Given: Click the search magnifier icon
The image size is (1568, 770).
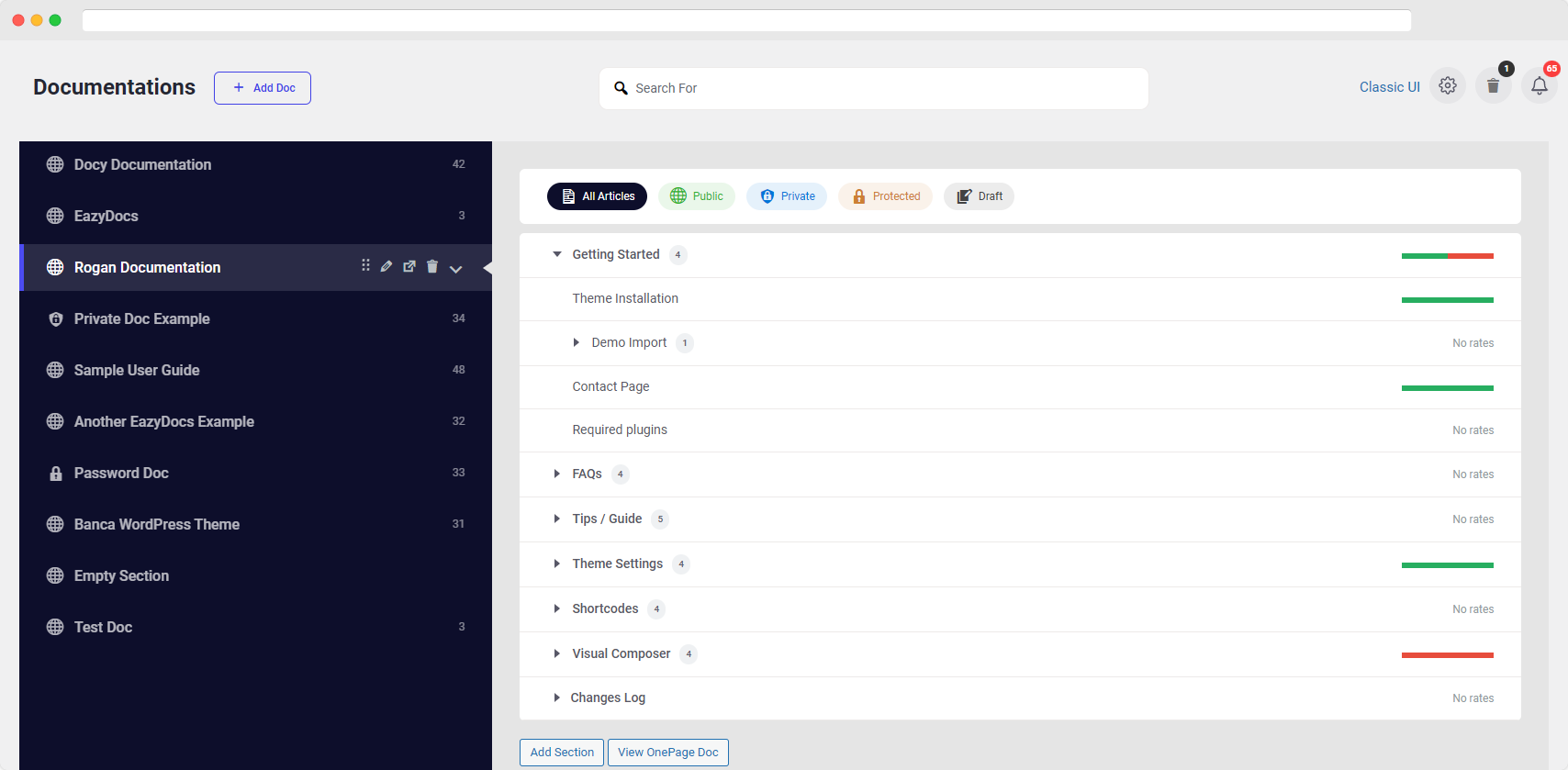Looking at the screenshot, I should pos(622,88).
